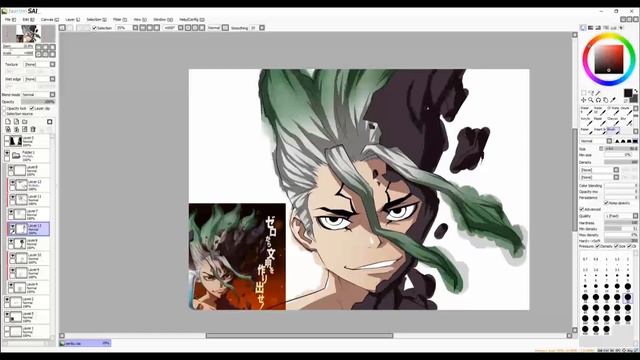Viewport: 640px width, 360px height.
Task: Open the Stabilizer dropdown in toolbar
Action: coord(262,28)
